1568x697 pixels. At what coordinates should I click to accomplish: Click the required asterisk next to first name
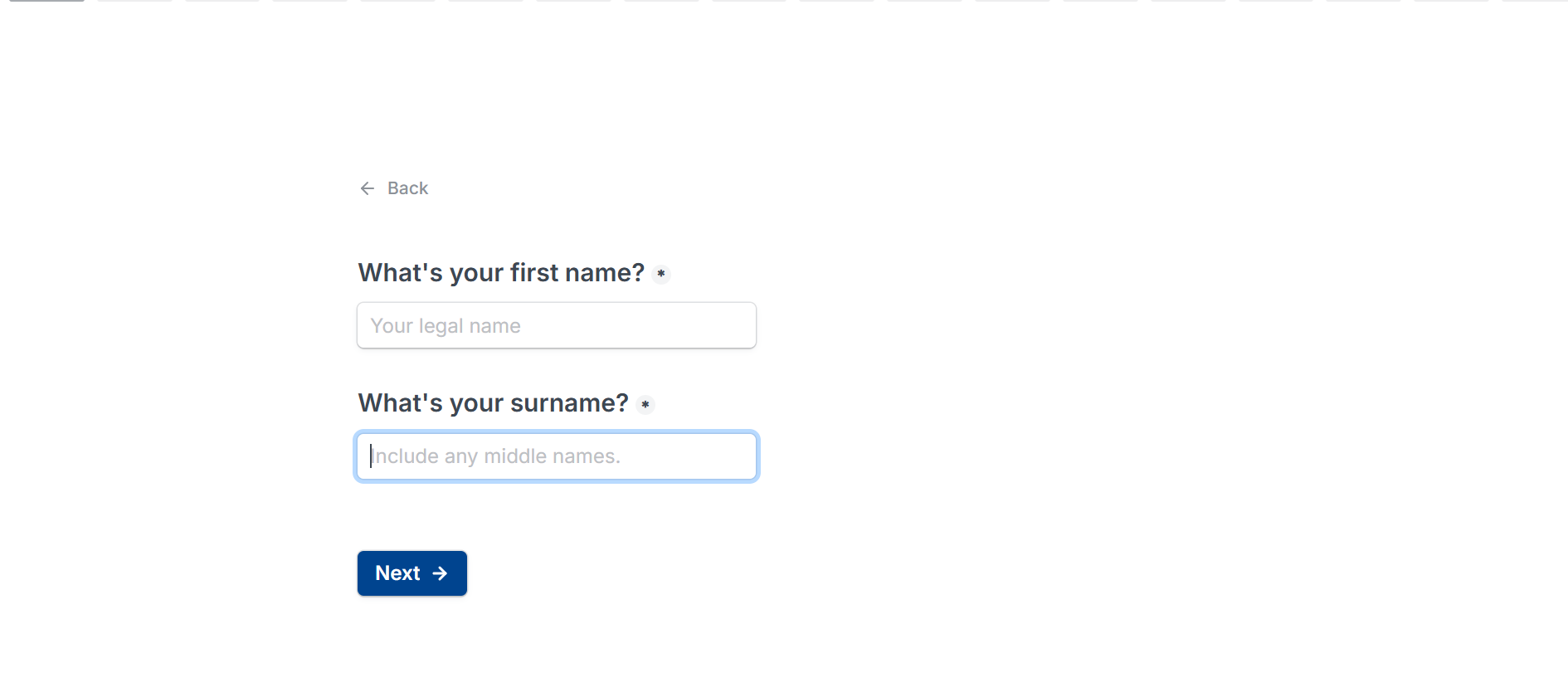[661, 274]
